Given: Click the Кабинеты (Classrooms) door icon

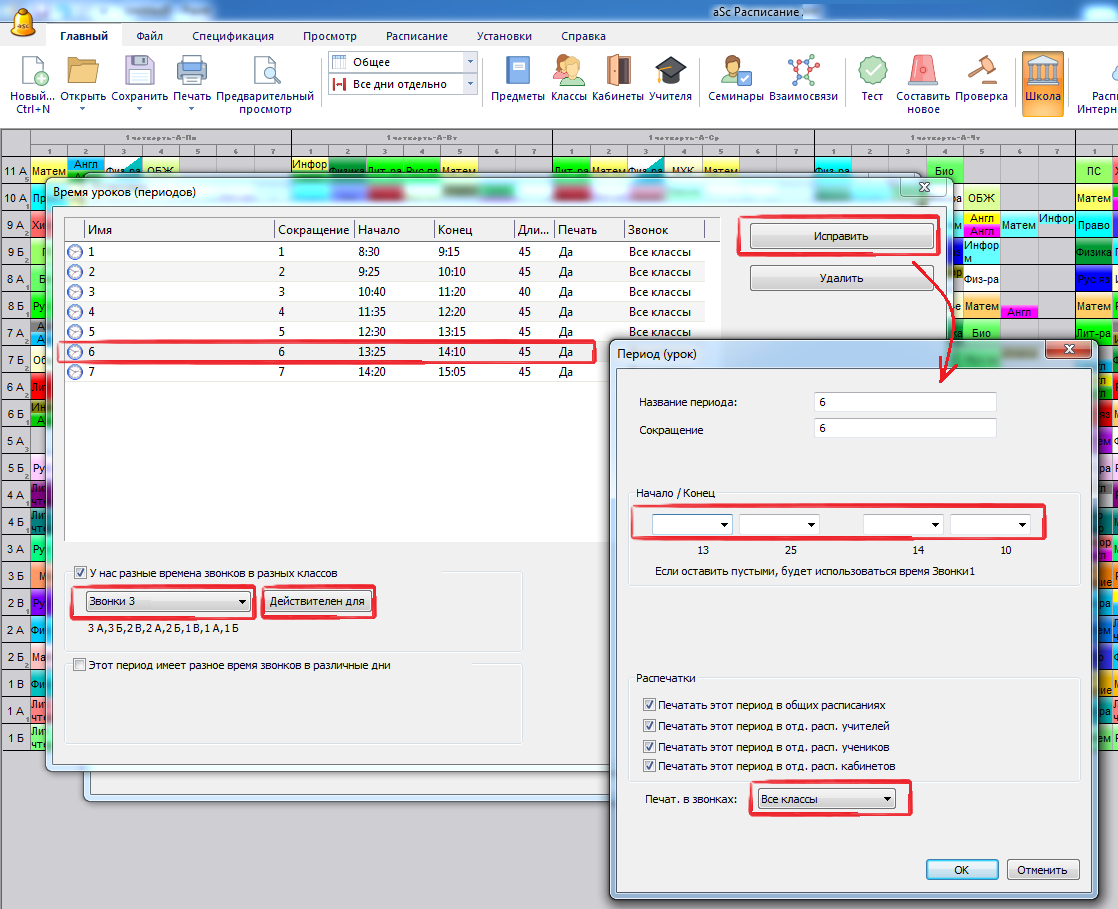Looking at the screenshot, I should [x=618, y=72].
